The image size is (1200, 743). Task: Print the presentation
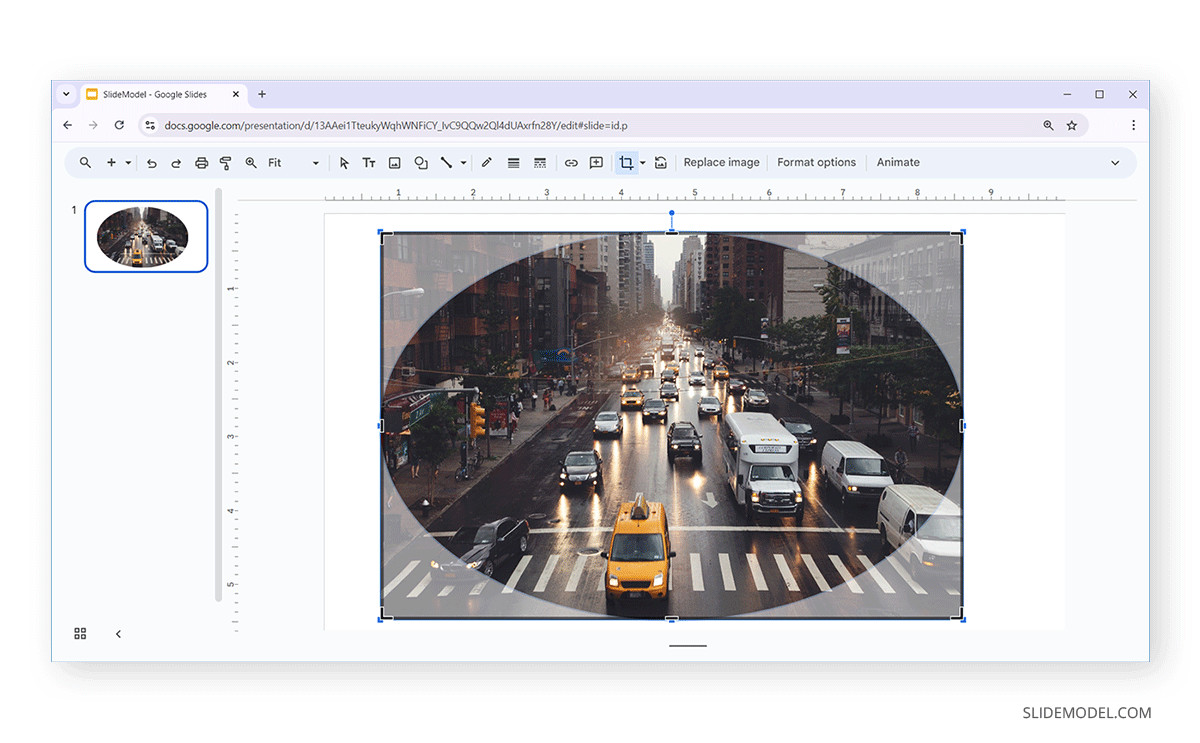pyautogui.click(x=201, y=163)
